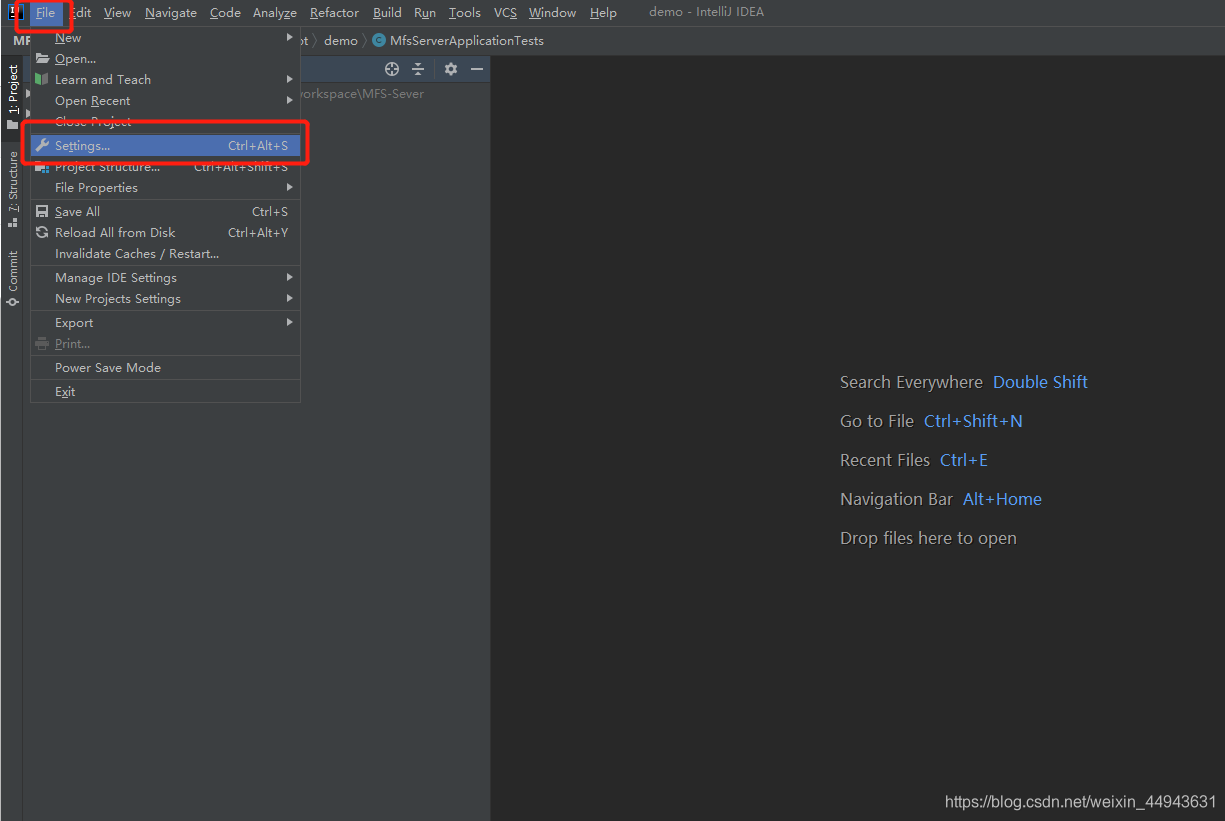Open the Project panel gear options

pos(451,69)
